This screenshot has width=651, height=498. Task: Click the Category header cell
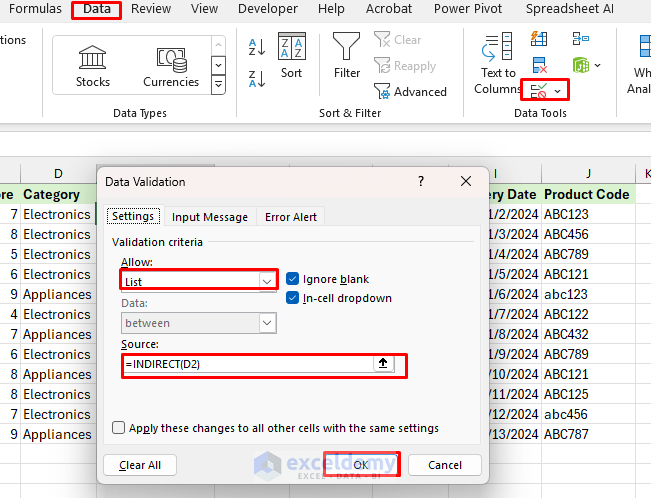(x=58, y=194)
